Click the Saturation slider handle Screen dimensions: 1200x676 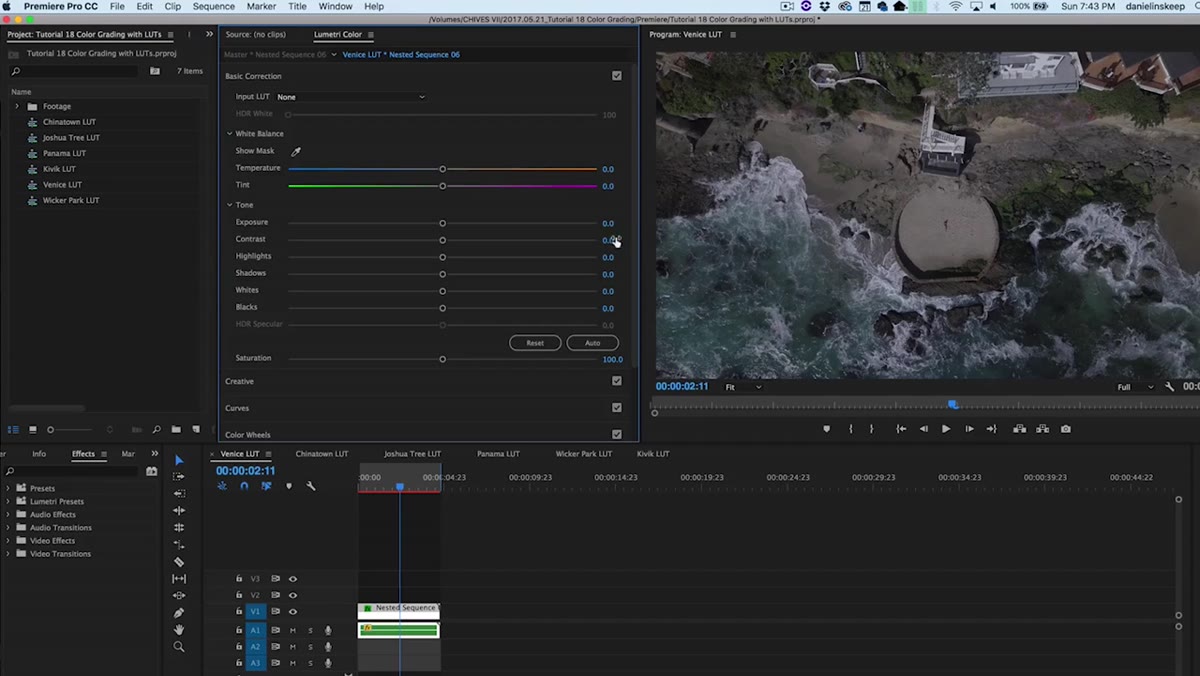(442, 359)
